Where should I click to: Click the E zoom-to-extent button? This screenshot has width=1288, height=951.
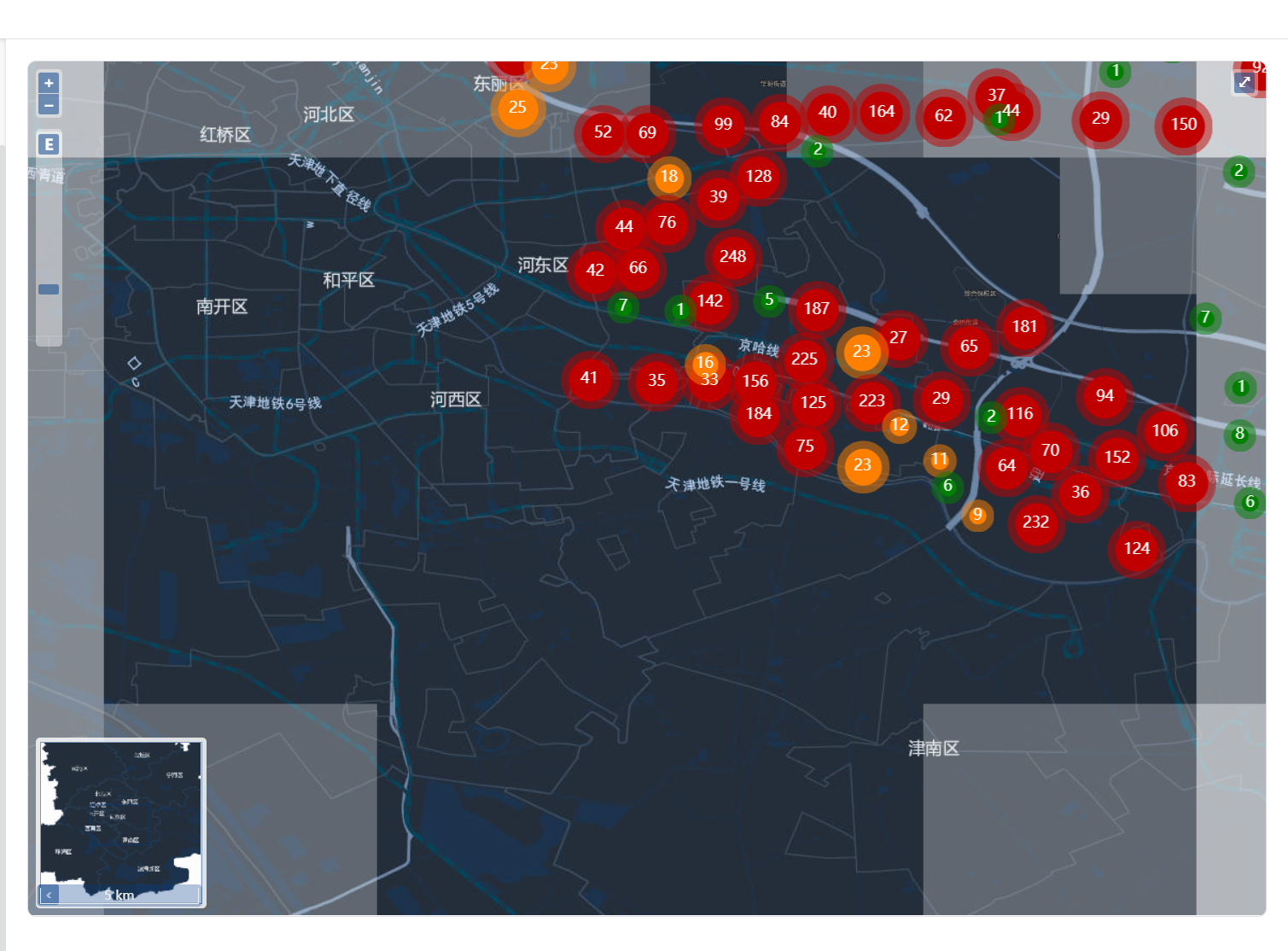point(49,144)
